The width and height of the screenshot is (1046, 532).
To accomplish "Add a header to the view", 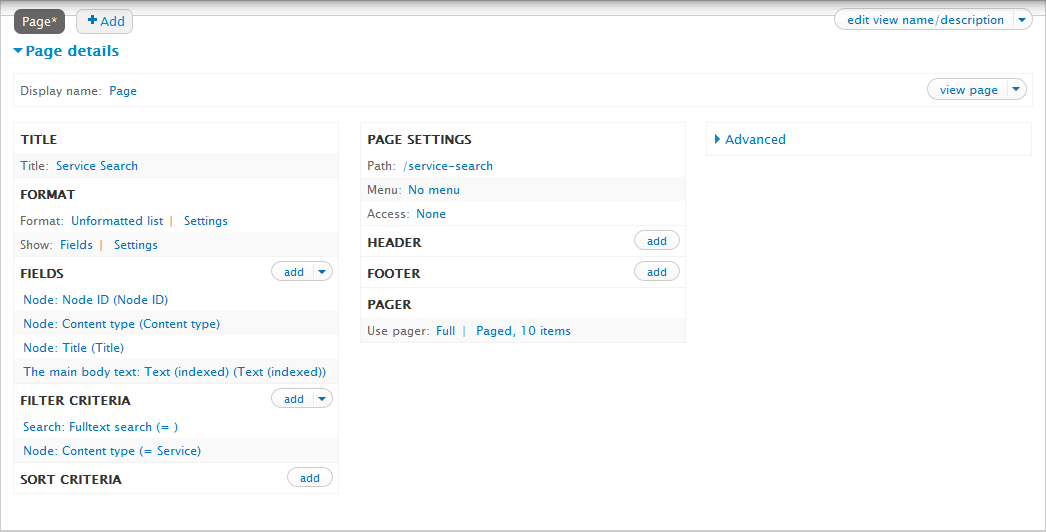I will (x=657, y=241).
